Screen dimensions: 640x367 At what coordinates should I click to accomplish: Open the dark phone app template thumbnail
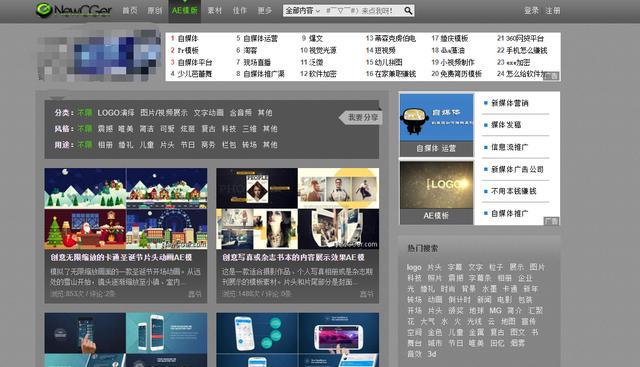pos(126,340)
